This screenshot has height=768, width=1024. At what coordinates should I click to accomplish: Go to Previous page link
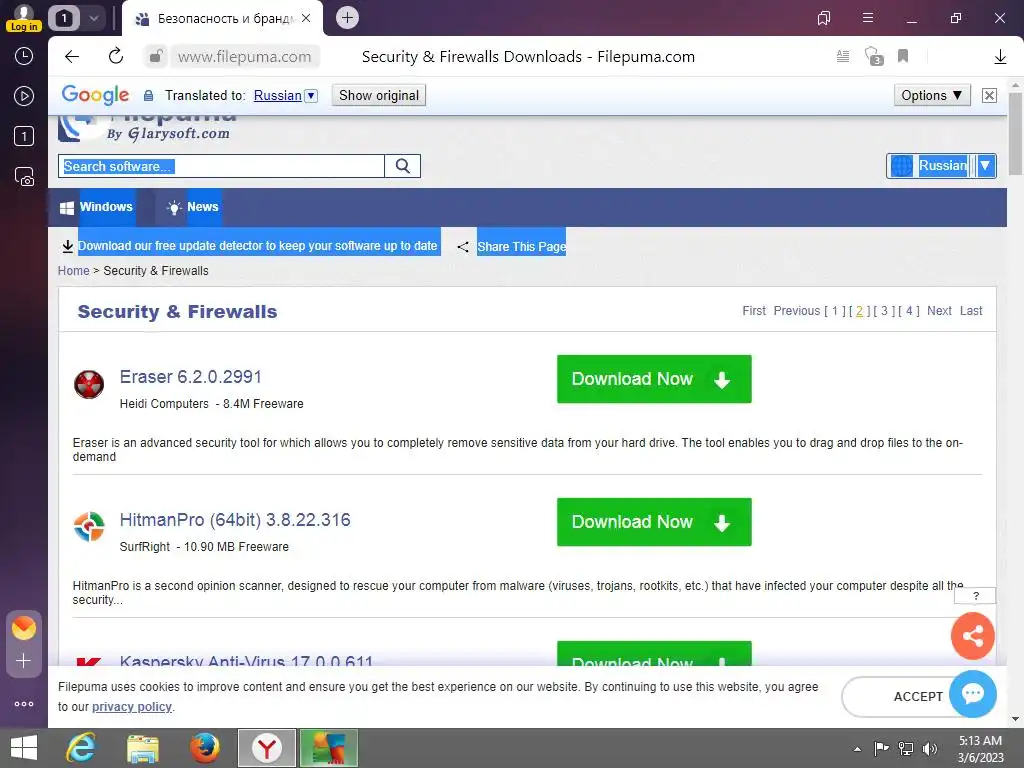[x=796, y=311]
